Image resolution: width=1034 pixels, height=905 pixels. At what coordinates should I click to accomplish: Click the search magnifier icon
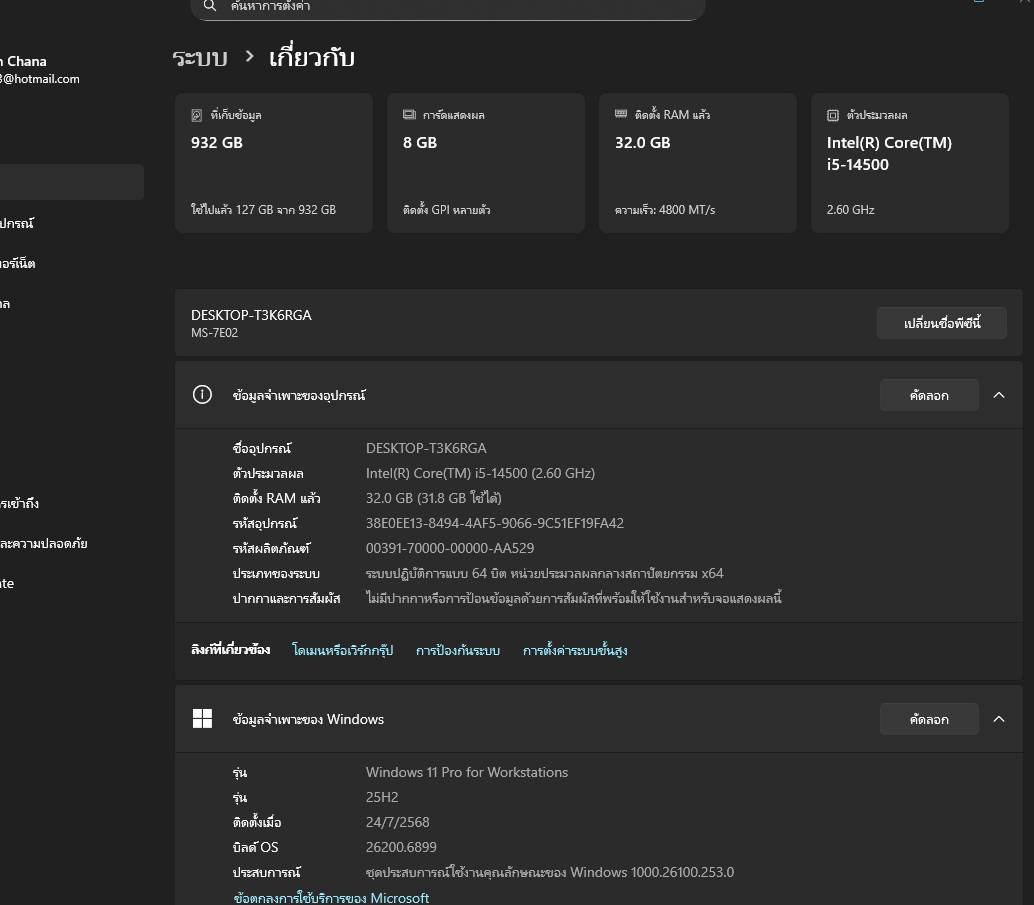209,6
